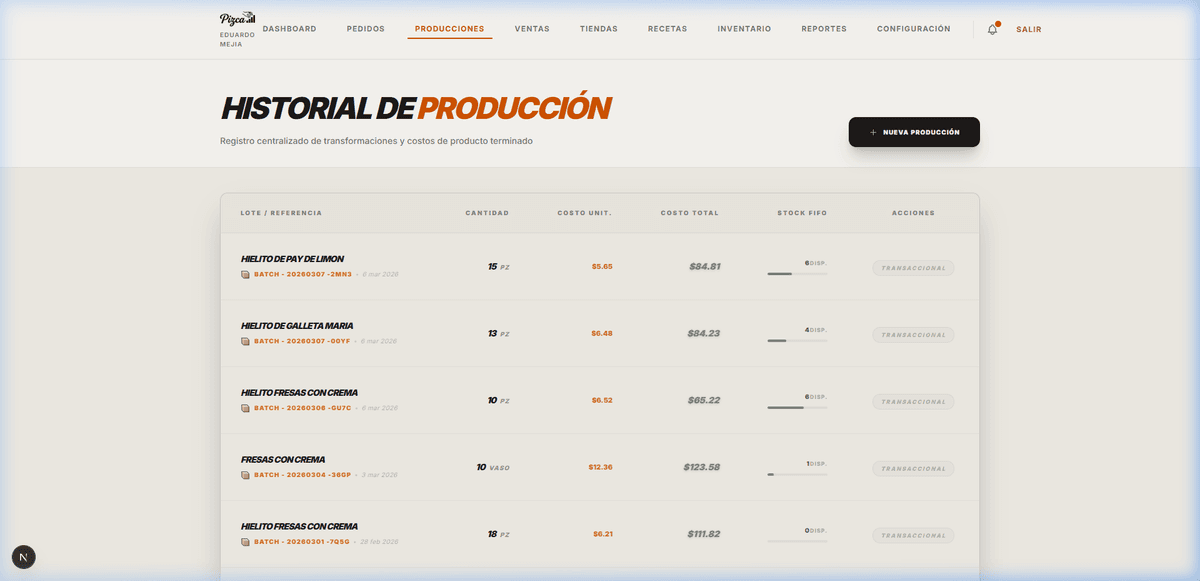Navigate to RECETAS

click(x=666, y=28)
